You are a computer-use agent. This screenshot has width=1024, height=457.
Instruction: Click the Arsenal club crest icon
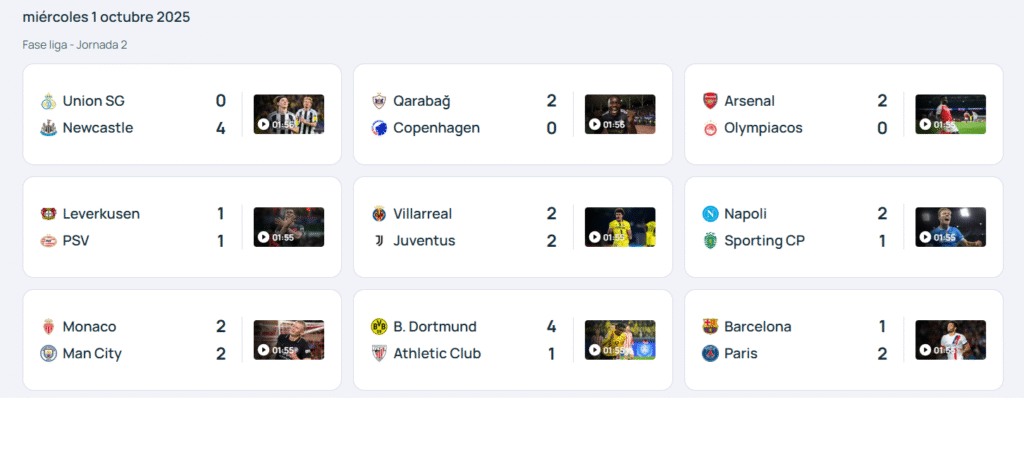click(x=710, y=101)
